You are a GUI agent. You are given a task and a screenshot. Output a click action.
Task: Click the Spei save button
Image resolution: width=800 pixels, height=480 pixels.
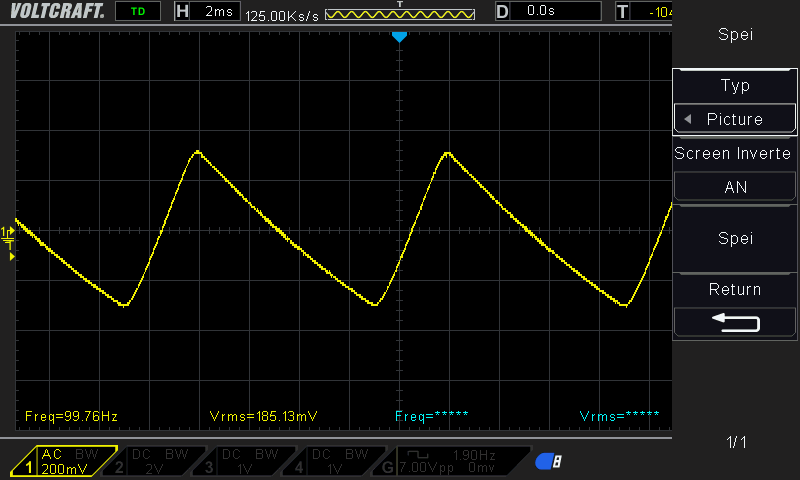735,239
